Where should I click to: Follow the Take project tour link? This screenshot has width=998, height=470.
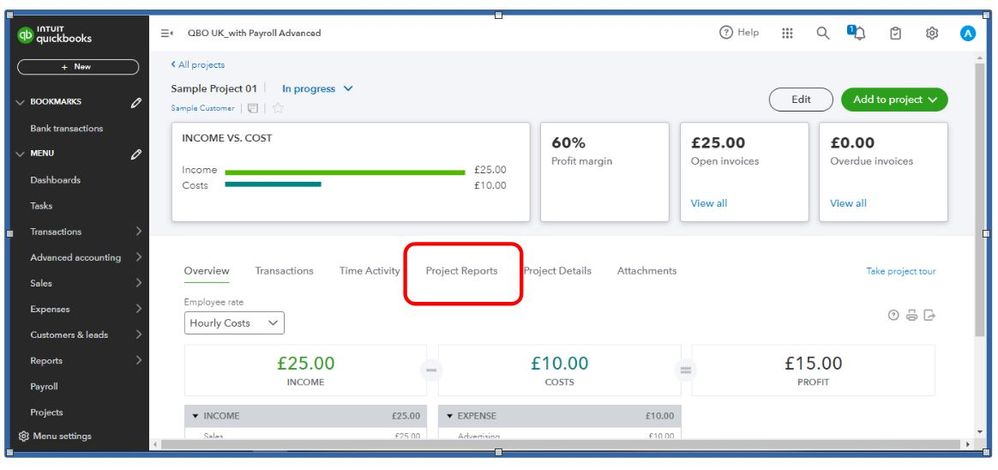(x=900, y=271)
